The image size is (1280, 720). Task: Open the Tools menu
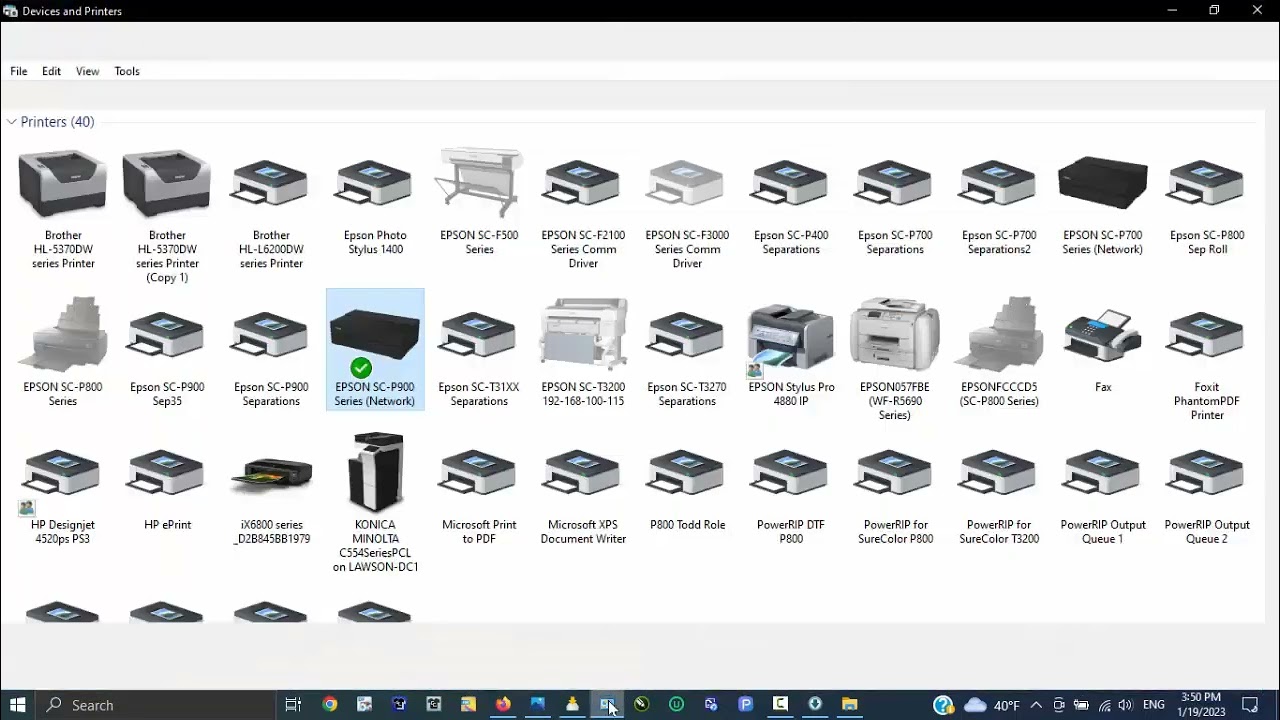click(x=127, y=71)
